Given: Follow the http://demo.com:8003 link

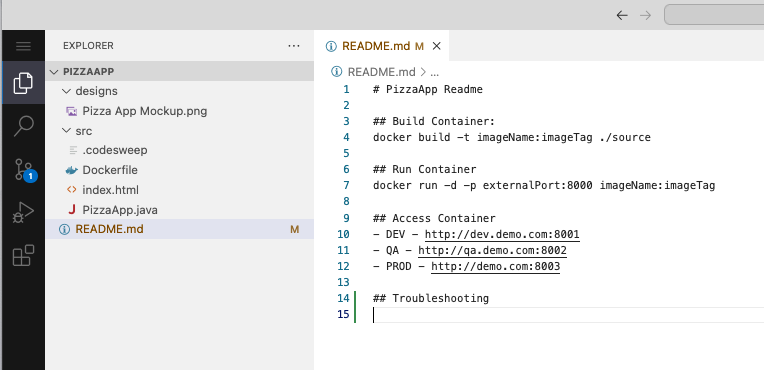Looking at the screenshot, I should point(496,267).
